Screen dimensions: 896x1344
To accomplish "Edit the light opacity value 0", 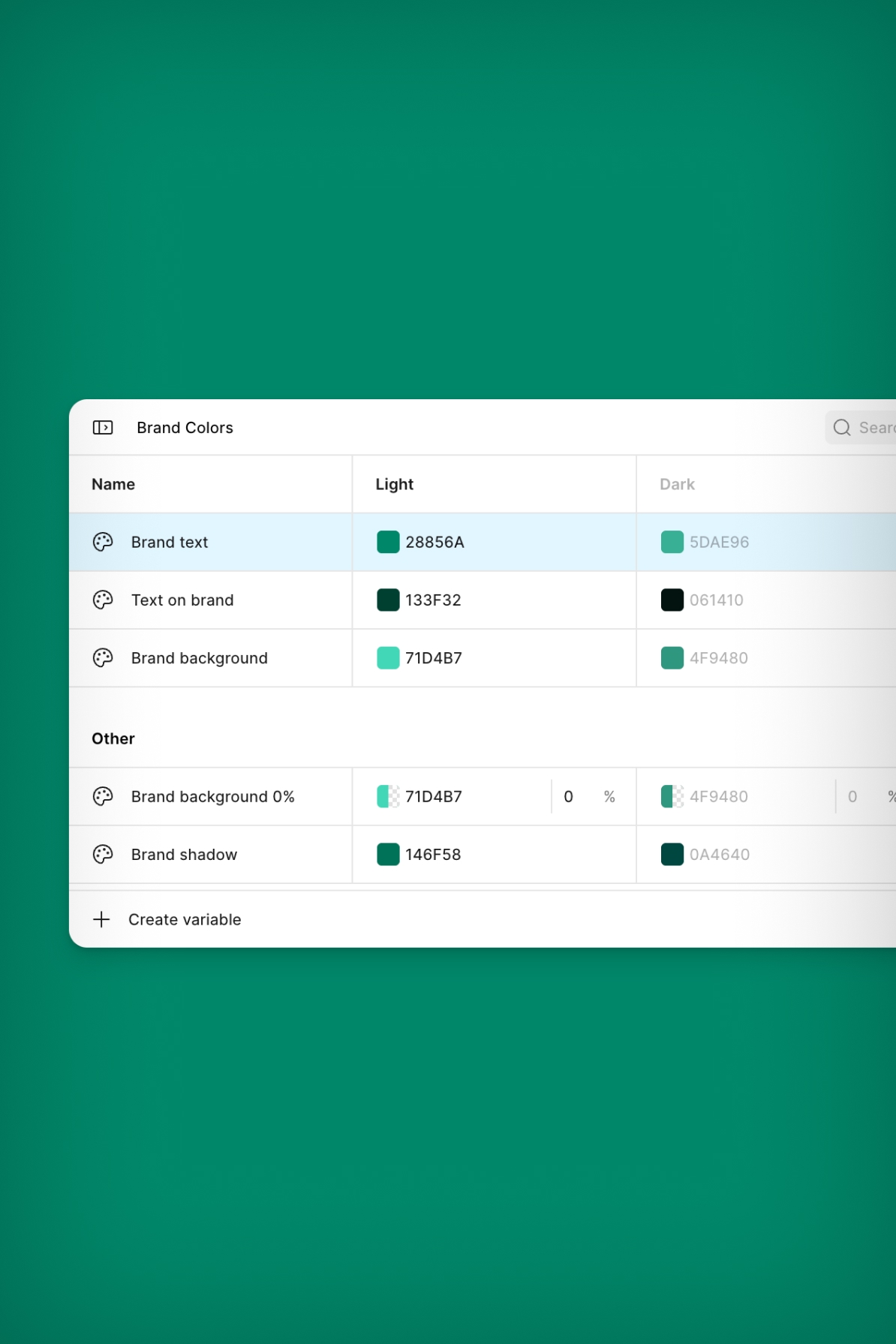I will tap(569, 797).
